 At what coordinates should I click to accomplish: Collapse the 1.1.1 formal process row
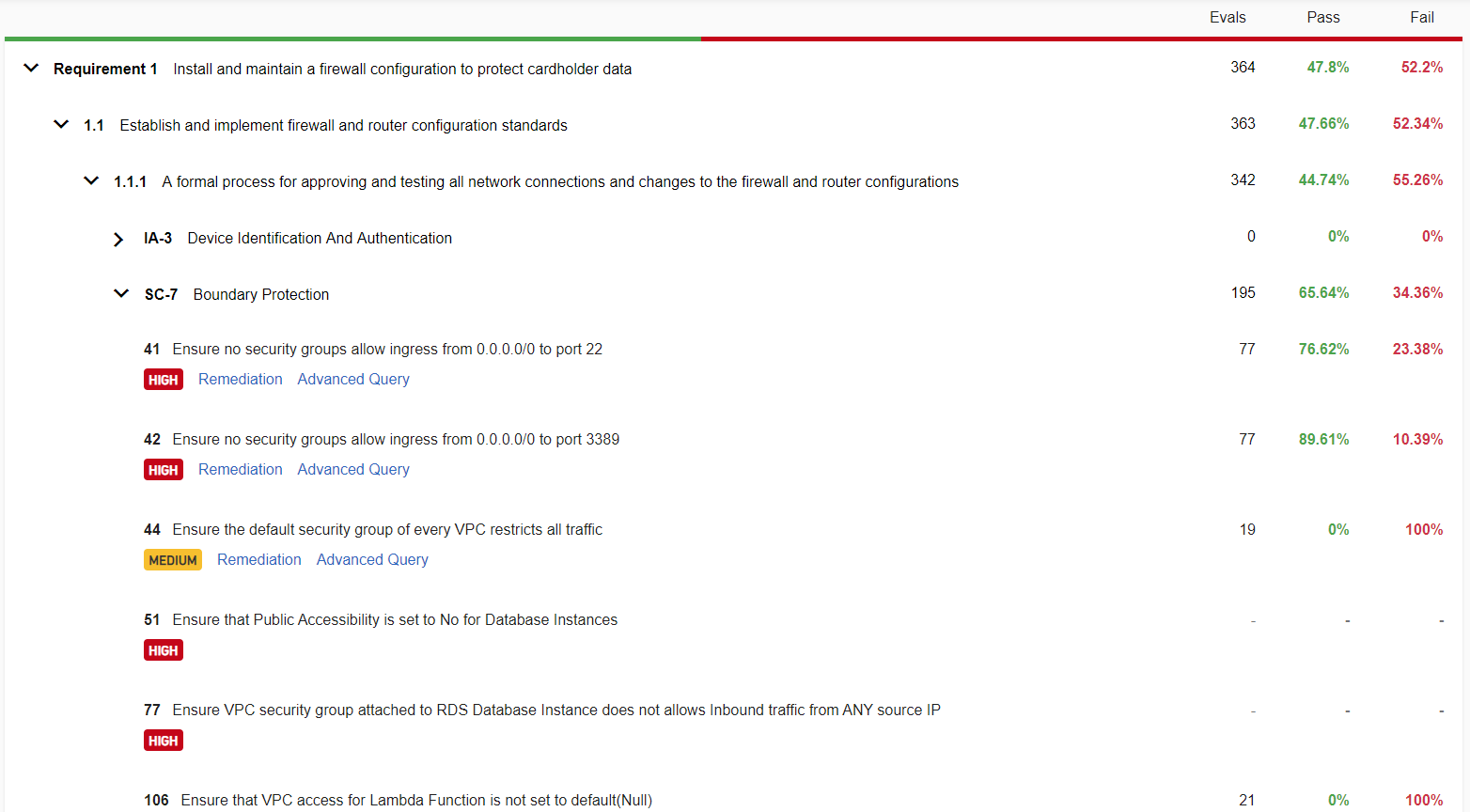[91, 181]
